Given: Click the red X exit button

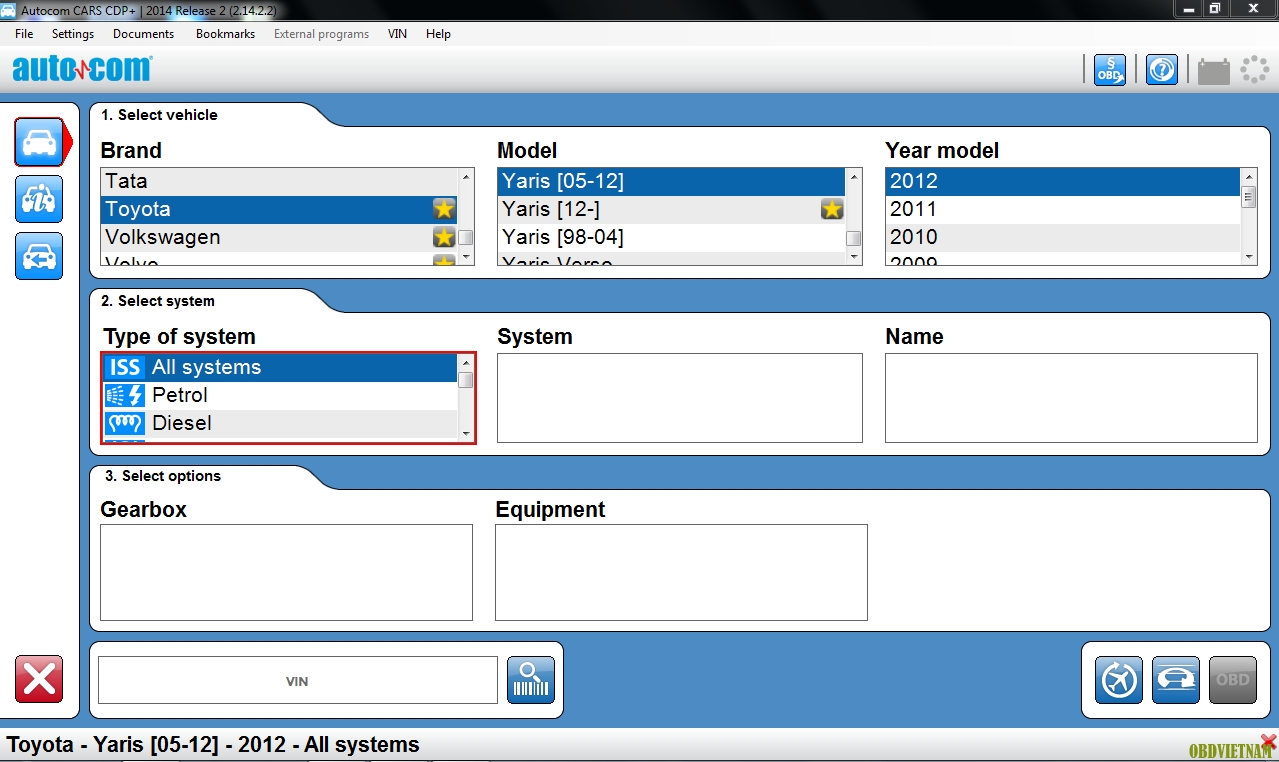Looking at the screenshot, I should coord(39,680).
